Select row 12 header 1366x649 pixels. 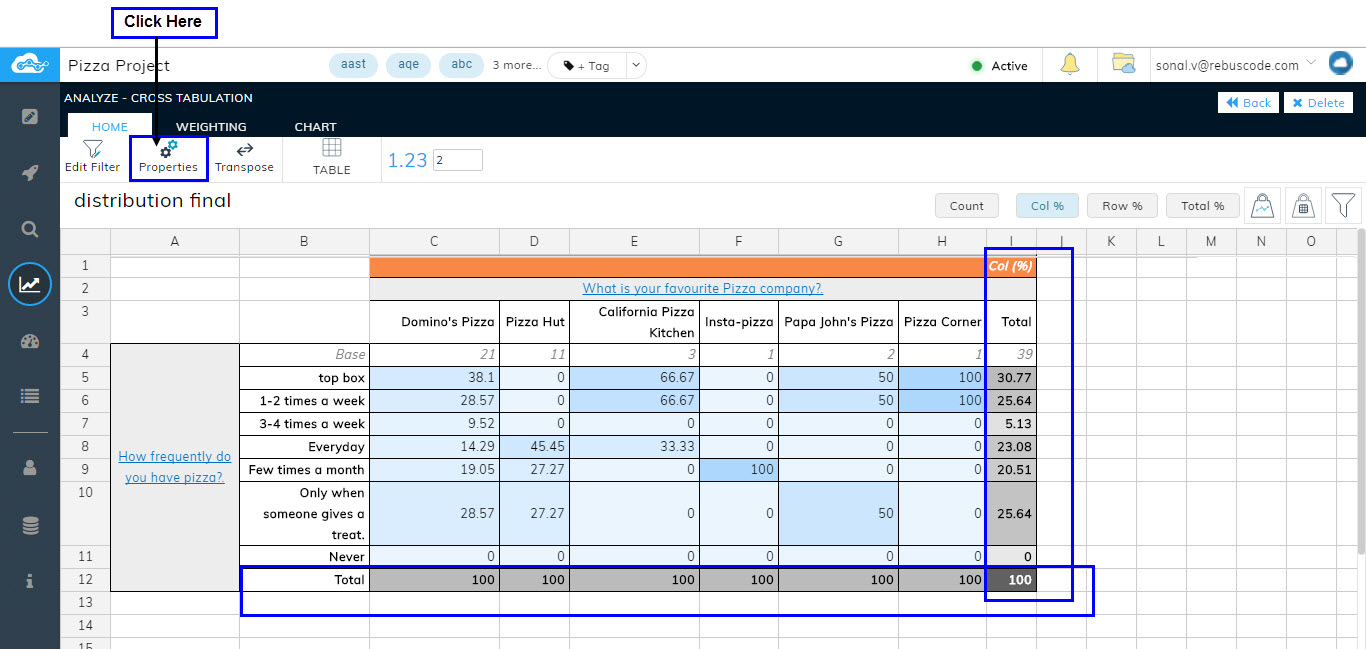pyautogui.click(x=85, y=579)
